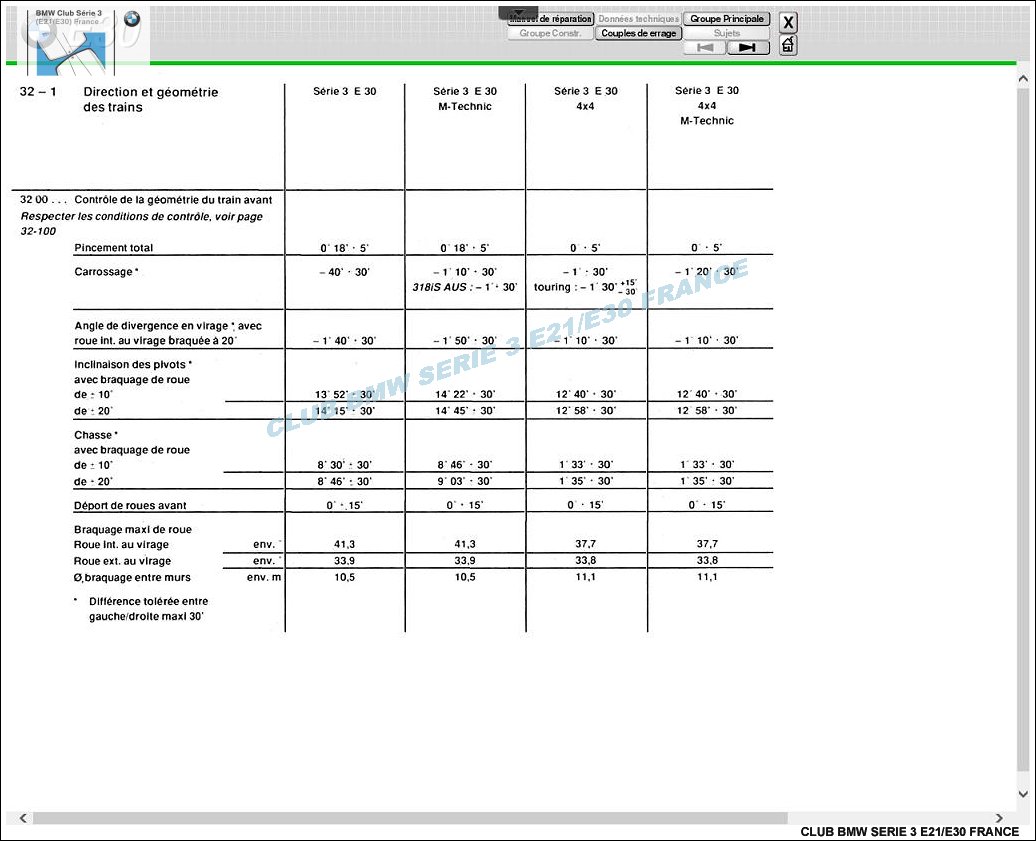
Task: Click the horizontal scrollbar right arrow
Action: (x=999, y=818)
